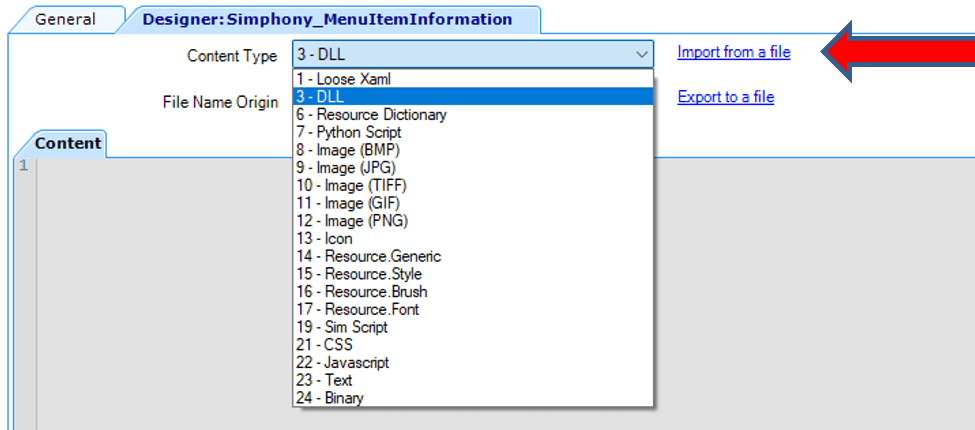Image resolution: width=975 pixels, height=430 pixels.
Task: Select the Designer: Simphony_MenuItemInformation tab
Action: point(327,19)
